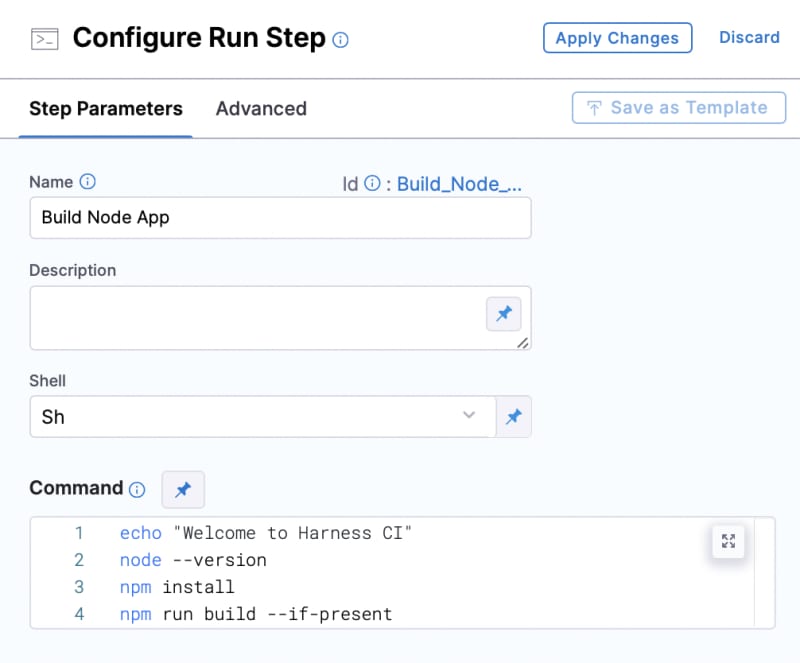Viewport: 800px width, 663px height.
Task: Click into the Name field Build Node App
Action: tap(281, 217)
